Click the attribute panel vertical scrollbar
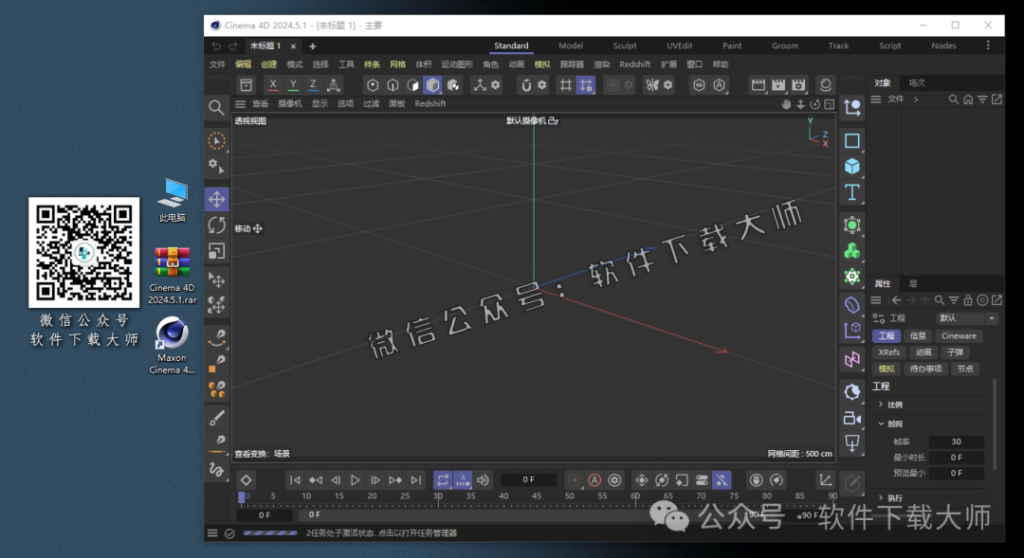This screenshot has height=558, width=1024. pos(994,425)
